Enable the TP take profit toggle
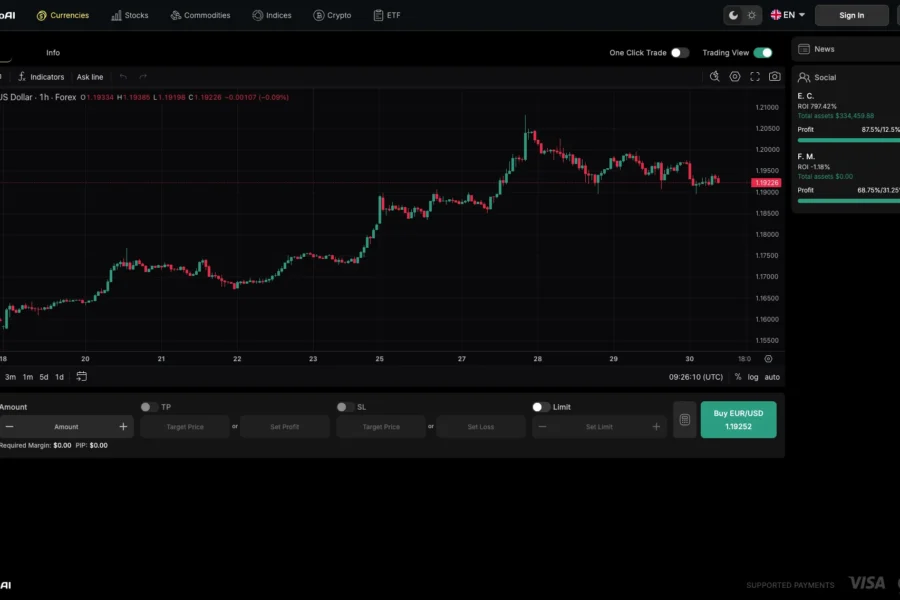 pyautogui.click(x=149, y=407)
